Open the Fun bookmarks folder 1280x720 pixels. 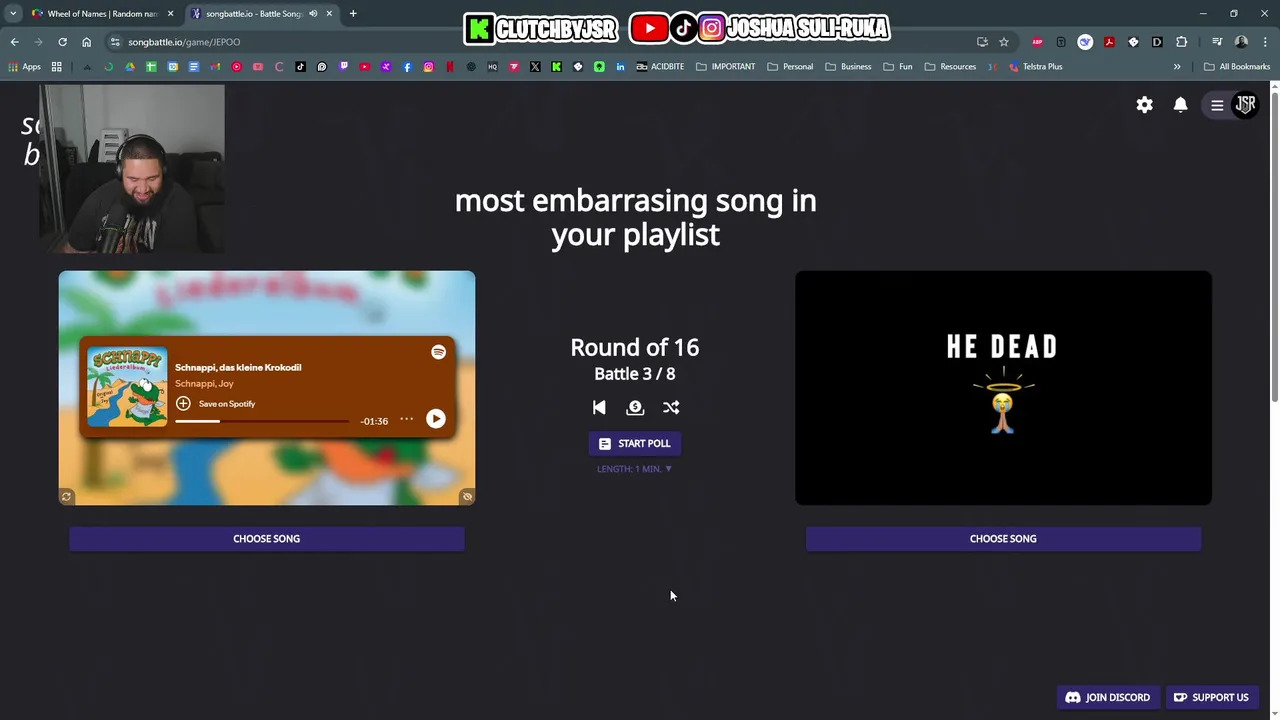pyautogui.click(x=898, y=67)
